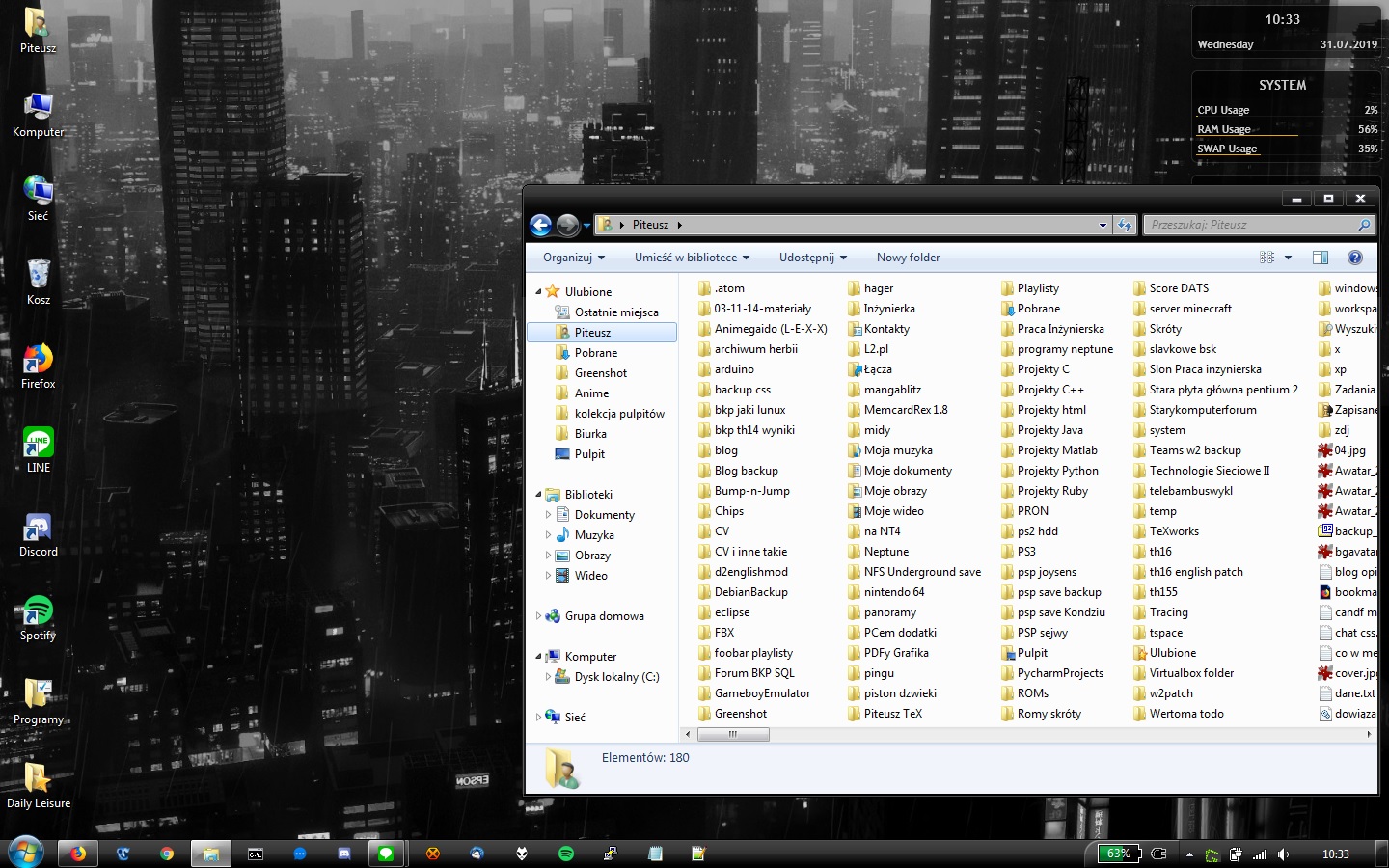
Task: Select the PycharmProjects folder
Action: (x=1051, y=673)
